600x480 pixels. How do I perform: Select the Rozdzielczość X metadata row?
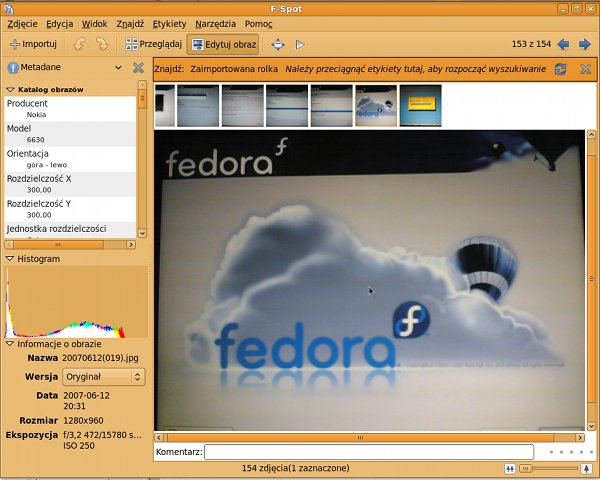(x=70, y=184)
